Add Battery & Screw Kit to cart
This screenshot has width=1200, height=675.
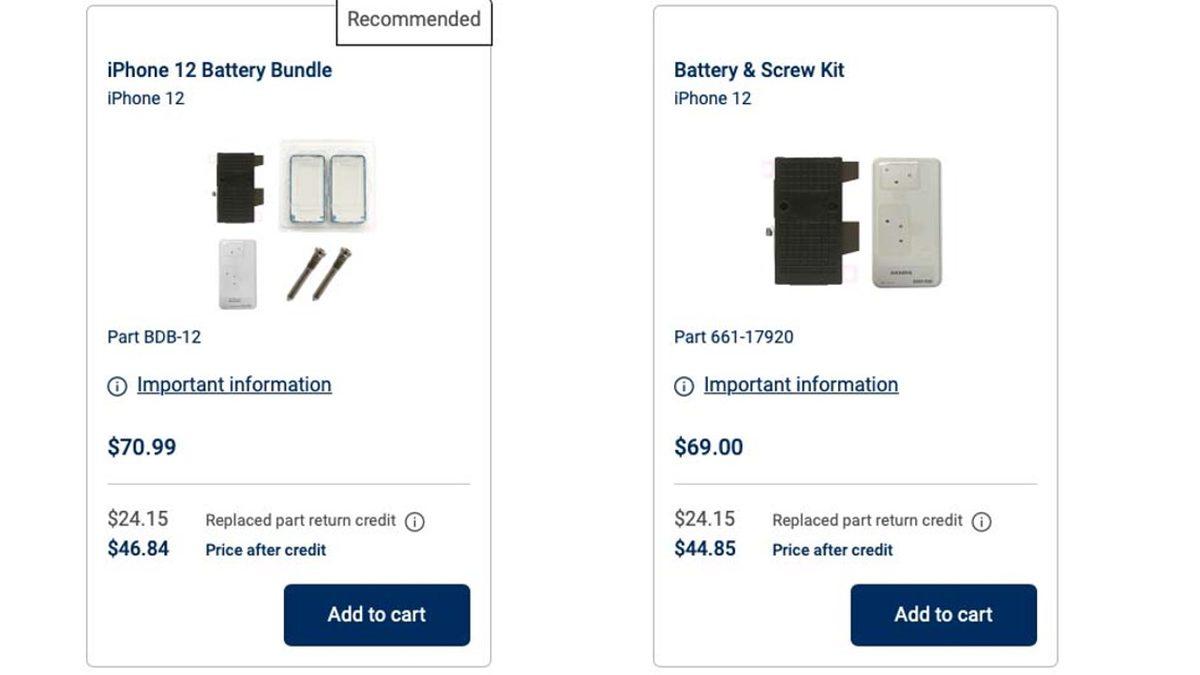[x=943, y=615]
